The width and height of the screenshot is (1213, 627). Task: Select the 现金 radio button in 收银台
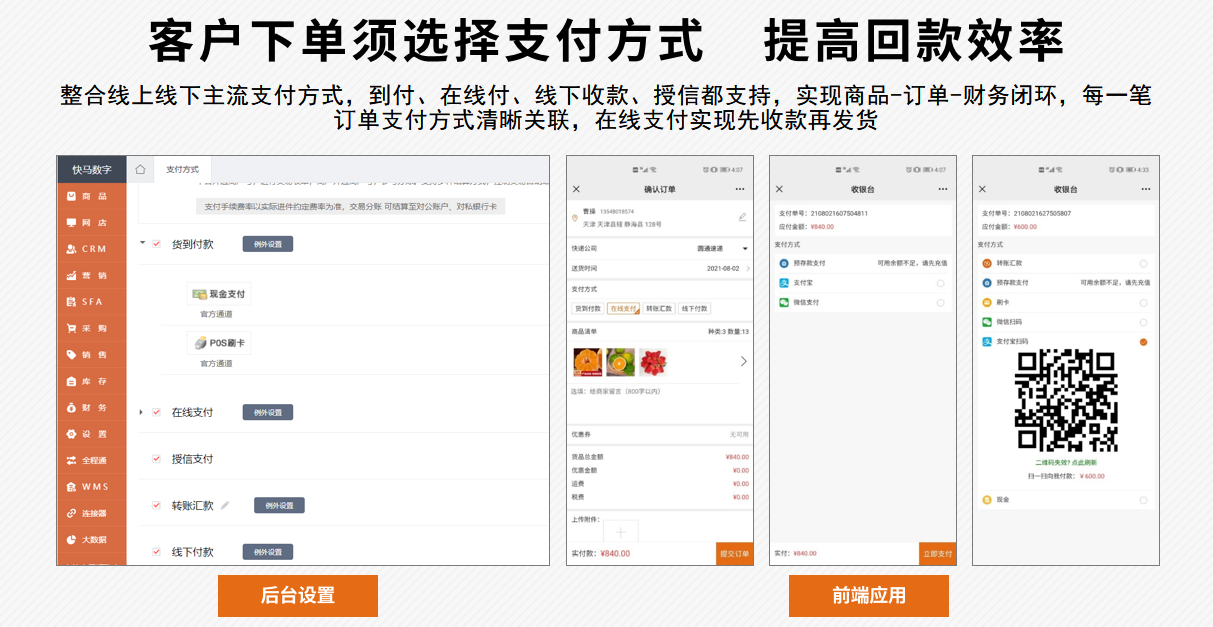1143,499
